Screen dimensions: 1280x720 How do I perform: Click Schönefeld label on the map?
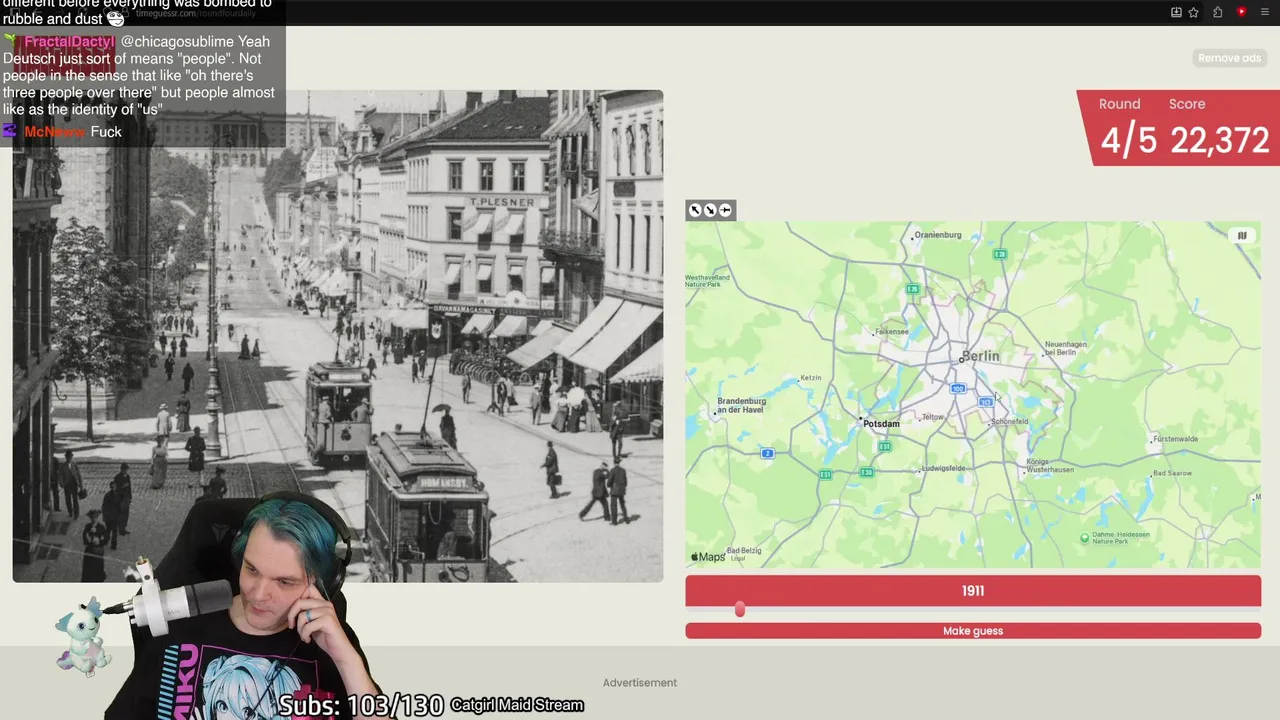click(x=1009, y=421)
